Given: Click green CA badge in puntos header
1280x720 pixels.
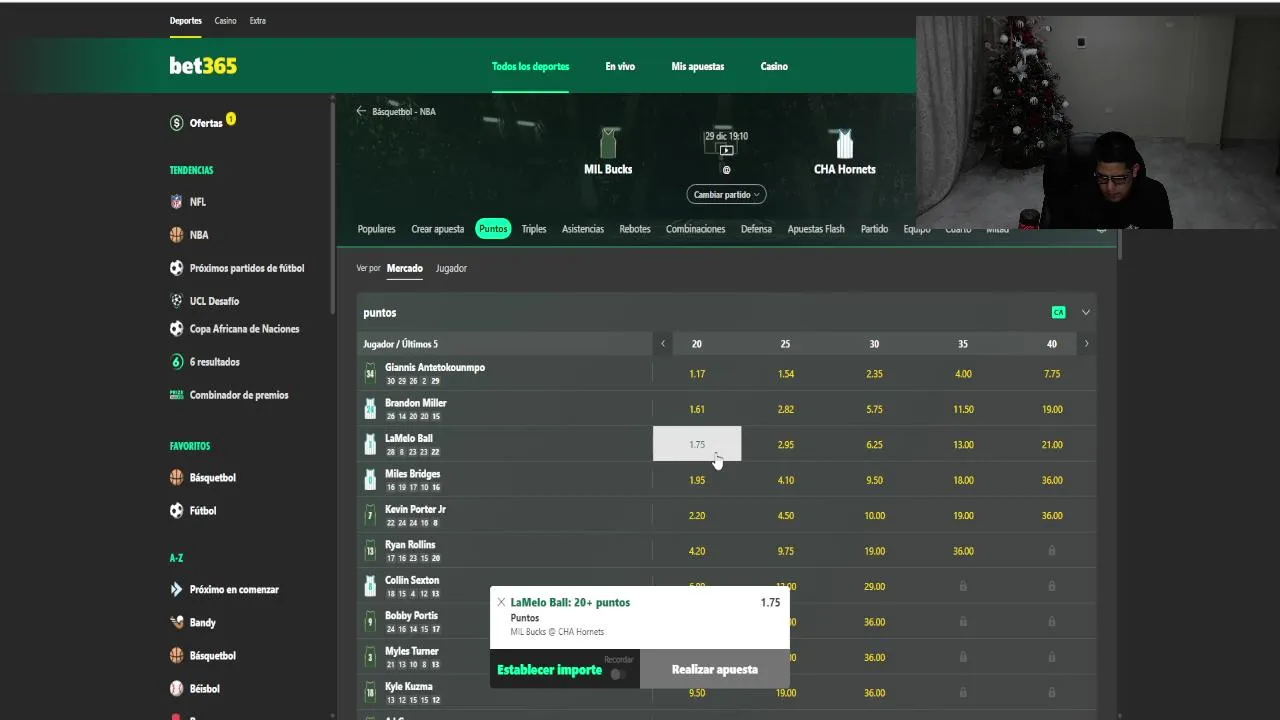Looking at the screenshot, I should tap(1058, 313).
